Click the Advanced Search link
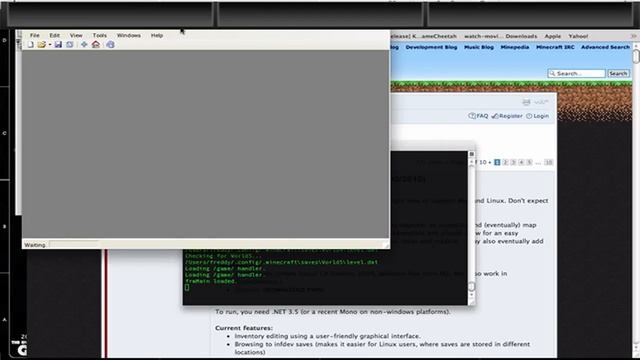Viewport: 640px width, 360px height. tap(606, 47)
